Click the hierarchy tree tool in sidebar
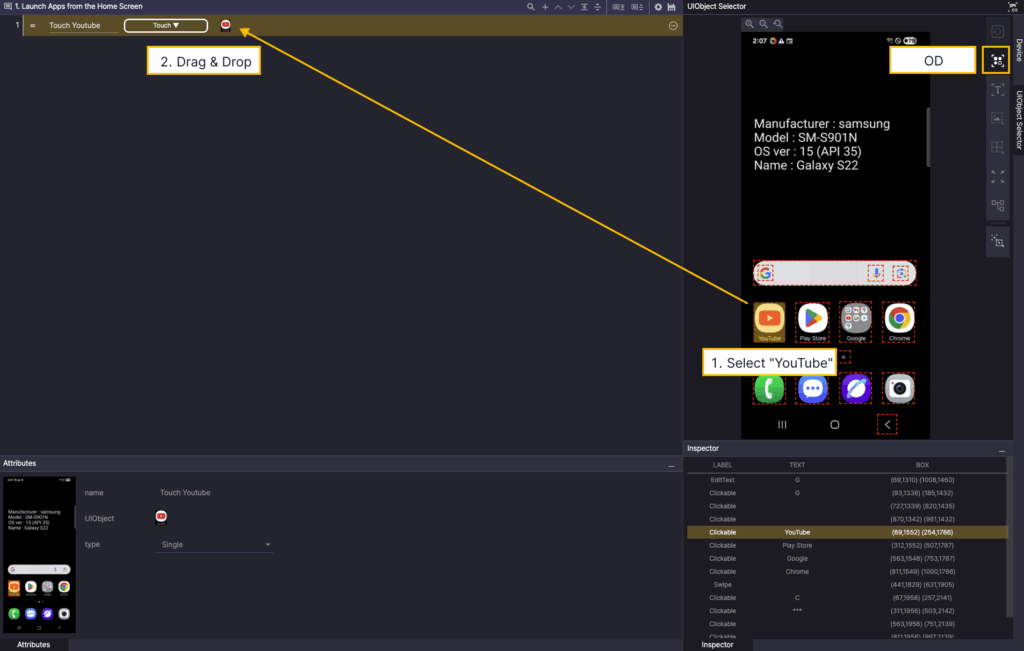This screenshot has height=651, width=1024. click(997, 206)
